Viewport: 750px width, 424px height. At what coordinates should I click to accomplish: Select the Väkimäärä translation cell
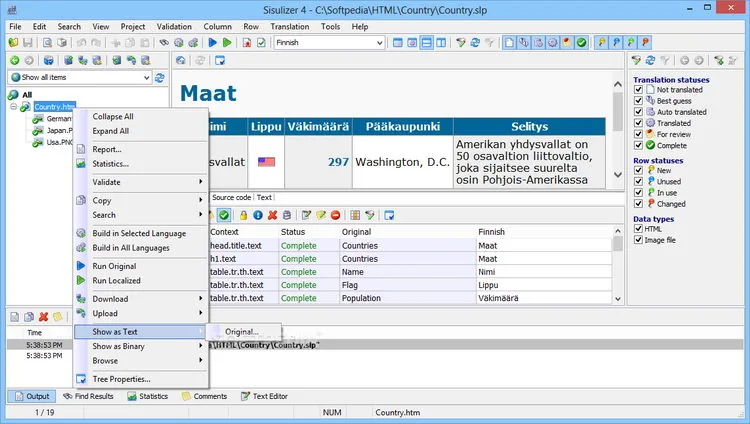(543, 298)
